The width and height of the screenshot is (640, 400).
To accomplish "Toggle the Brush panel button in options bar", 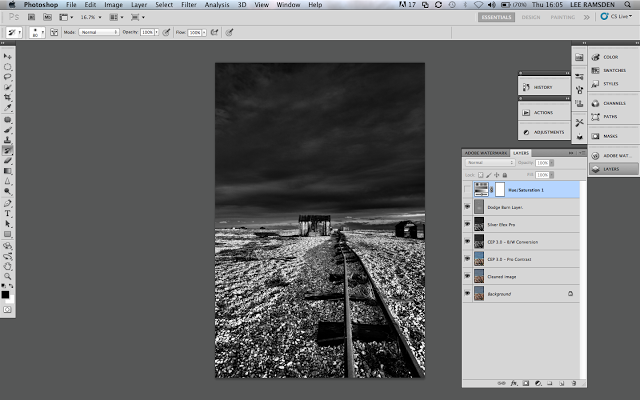I will 54,32.
